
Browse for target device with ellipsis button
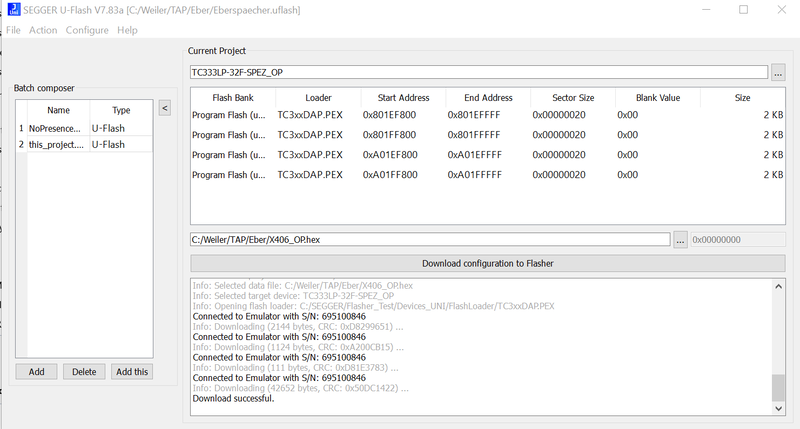point(778,72)
